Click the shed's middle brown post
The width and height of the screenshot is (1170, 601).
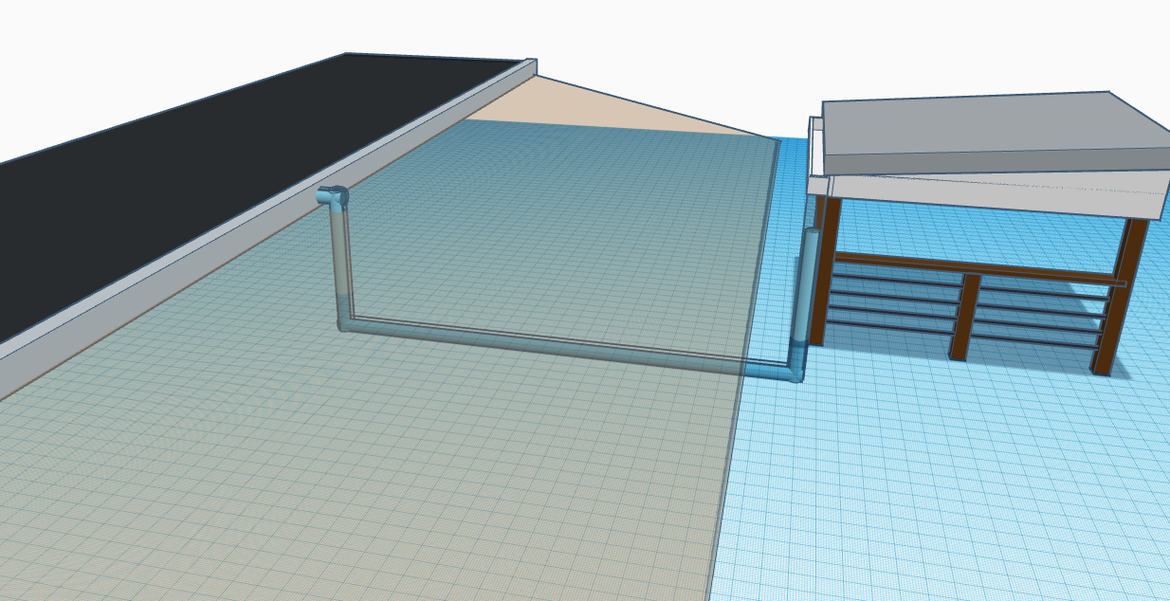[x=965, y=316]
